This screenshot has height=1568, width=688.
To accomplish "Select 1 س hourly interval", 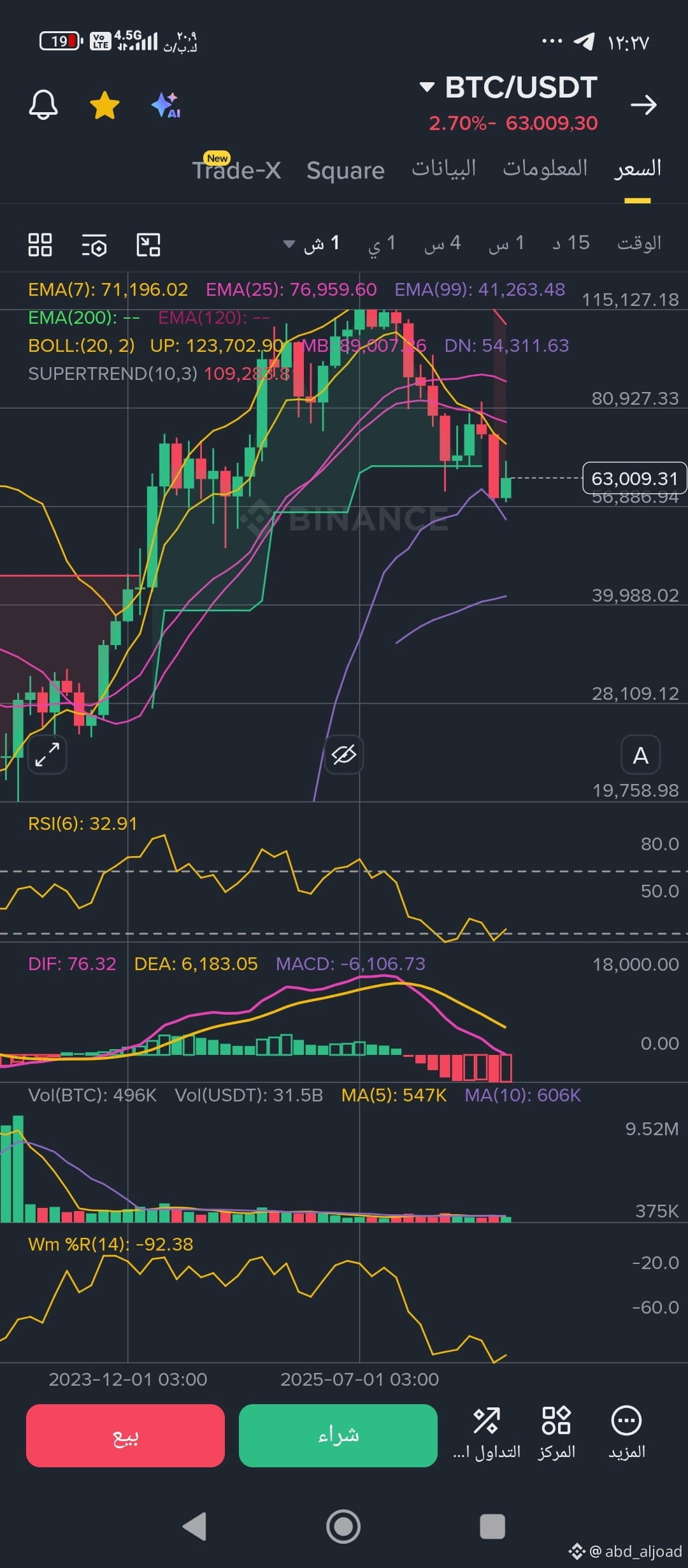I will tap(507, 243).
